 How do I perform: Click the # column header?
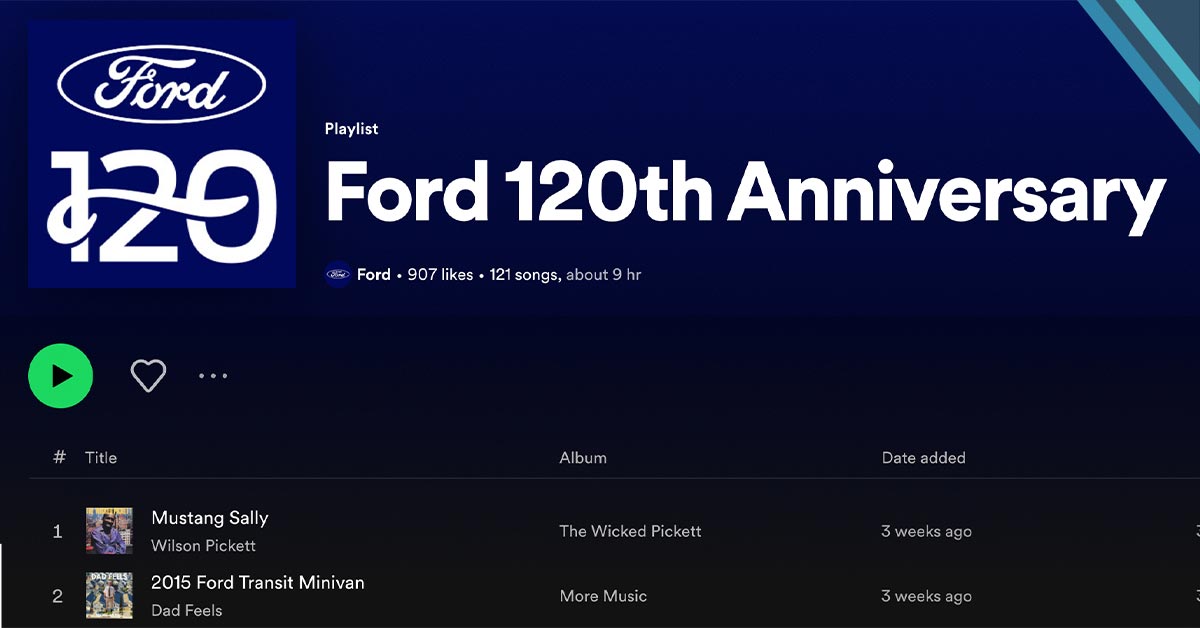point(57,457)
